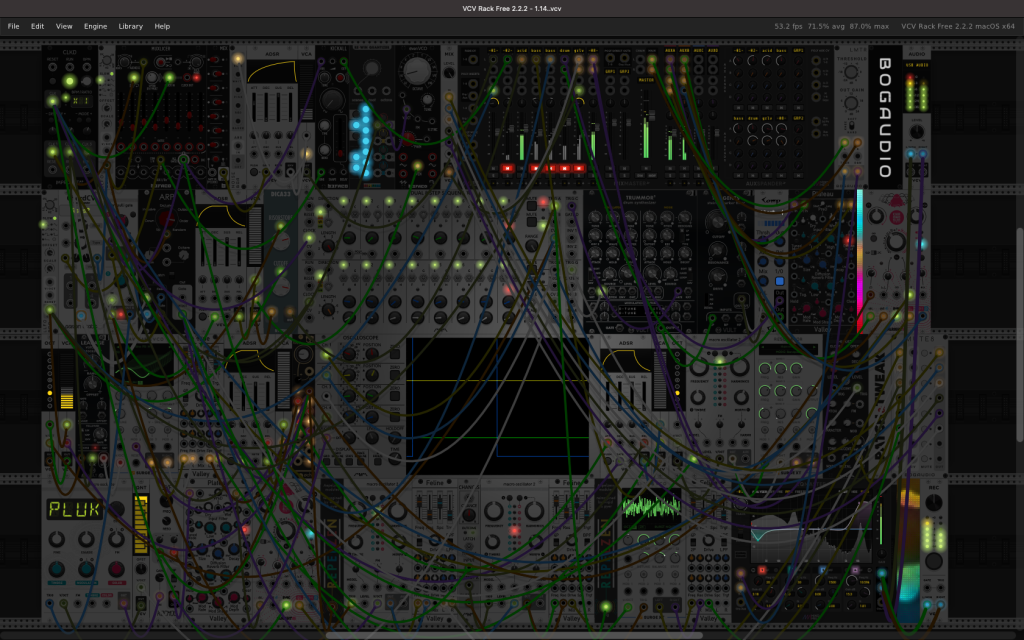The height and width of the screenshot is (640, 1024).
Task: Open the USB AUDIO device selector on the Audio module
Action: 917,65
